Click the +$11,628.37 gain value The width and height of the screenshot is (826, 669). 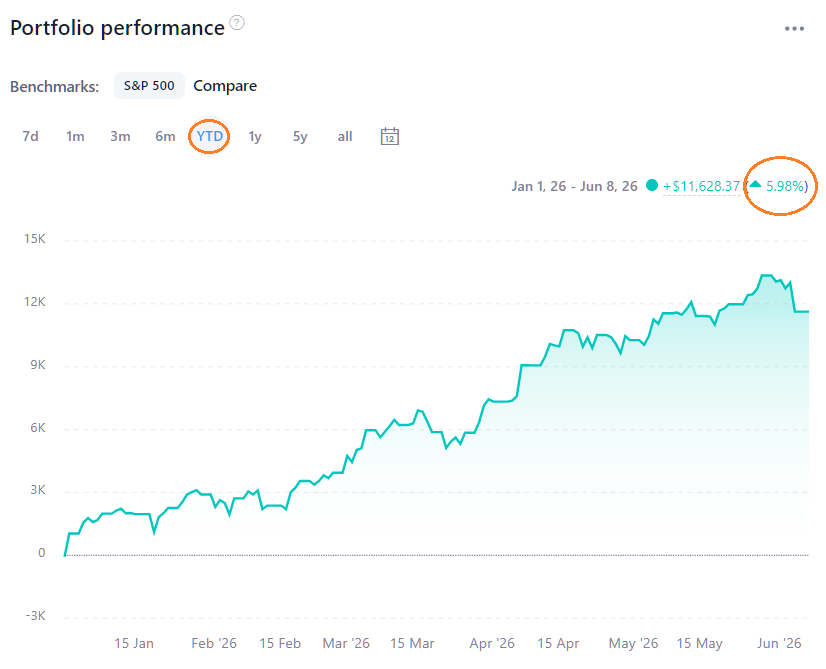click(701, 186)
